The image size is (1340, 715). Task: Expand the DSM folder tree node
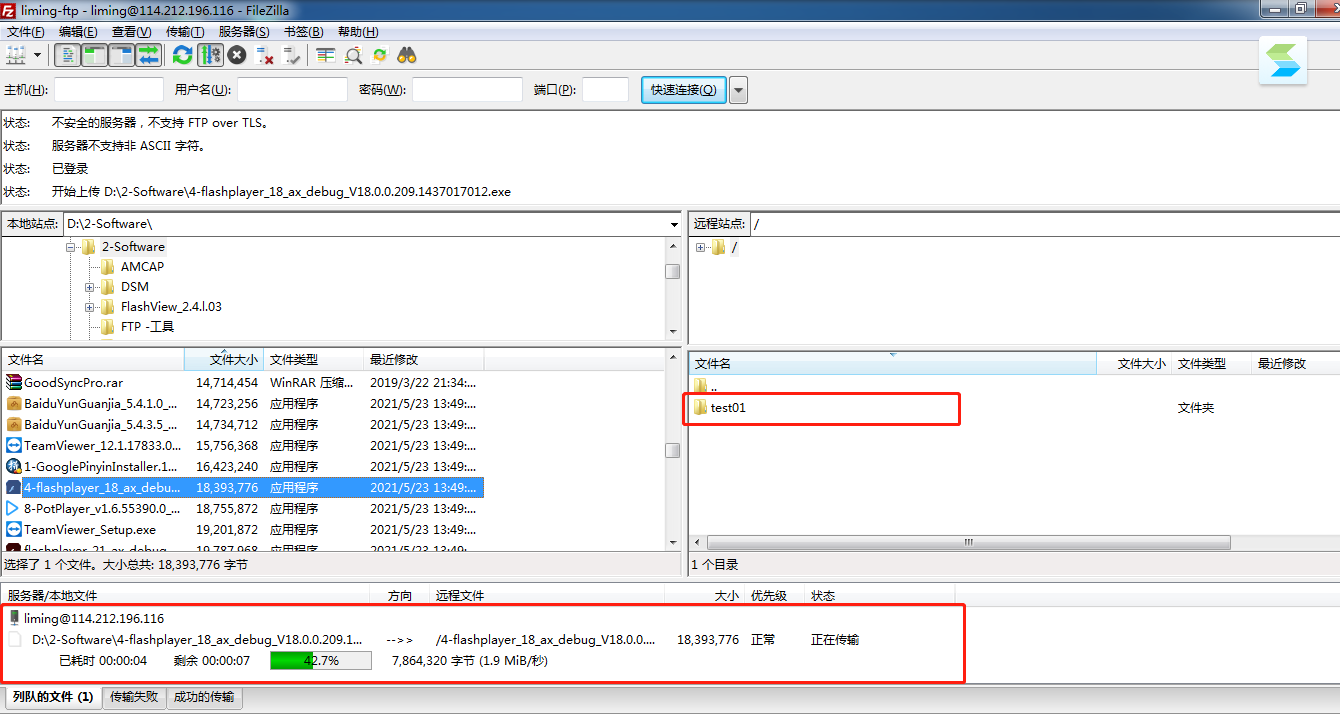click(91, 287)
